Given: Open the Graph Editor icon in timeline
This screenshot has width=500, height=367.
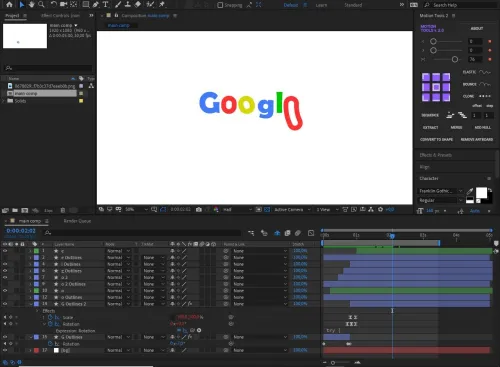Looking at the screenshot, I should (x=311, y=233).
